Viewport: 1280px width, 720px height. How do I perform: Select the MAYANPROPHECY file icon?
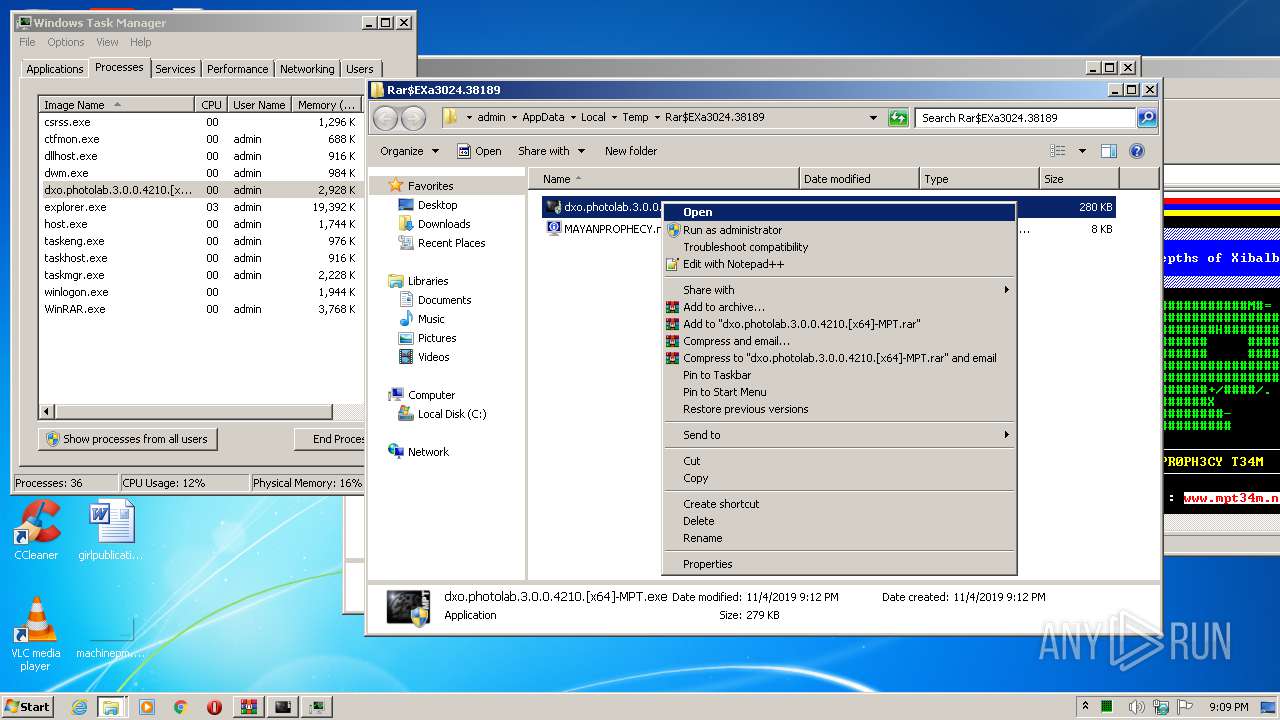click(553, 228)
